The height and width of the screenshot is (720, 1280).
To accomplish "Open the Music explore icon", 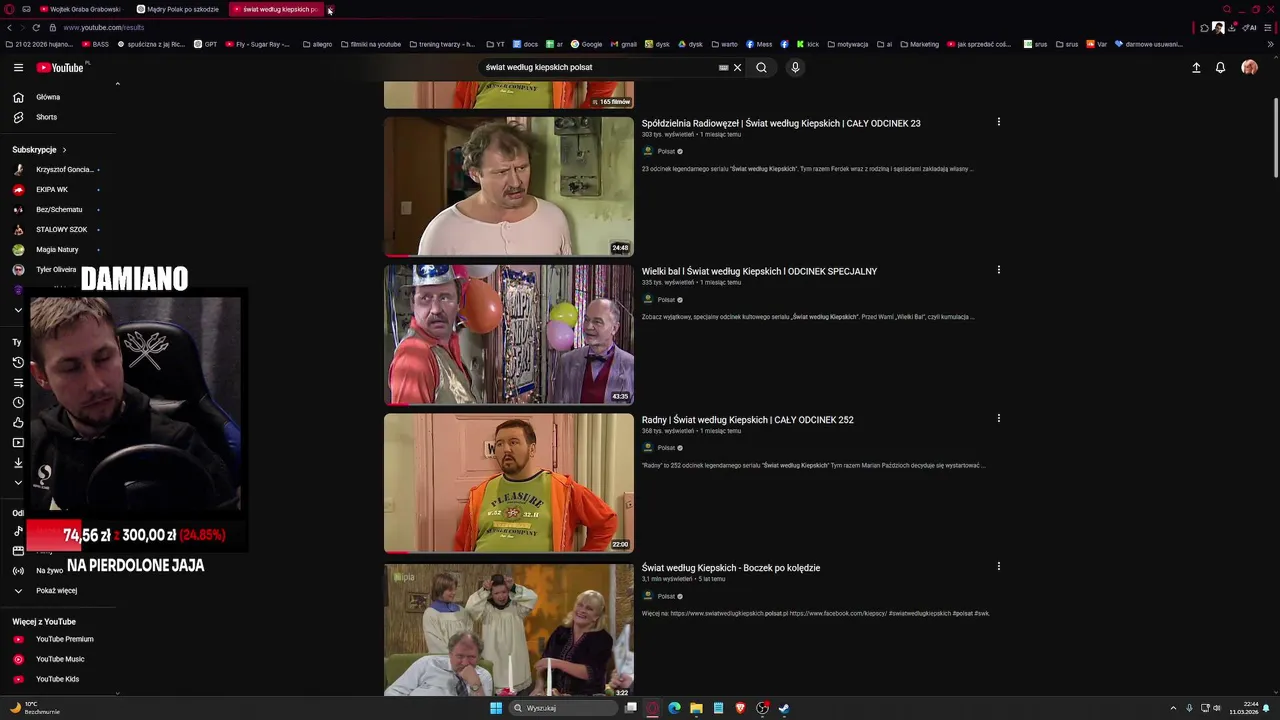I will tap(18, 532).
